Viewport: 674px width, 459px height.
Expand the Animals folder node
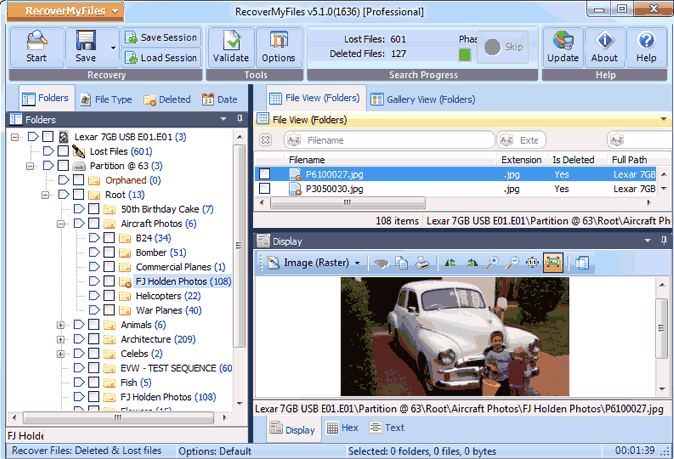tap(61, 325)
